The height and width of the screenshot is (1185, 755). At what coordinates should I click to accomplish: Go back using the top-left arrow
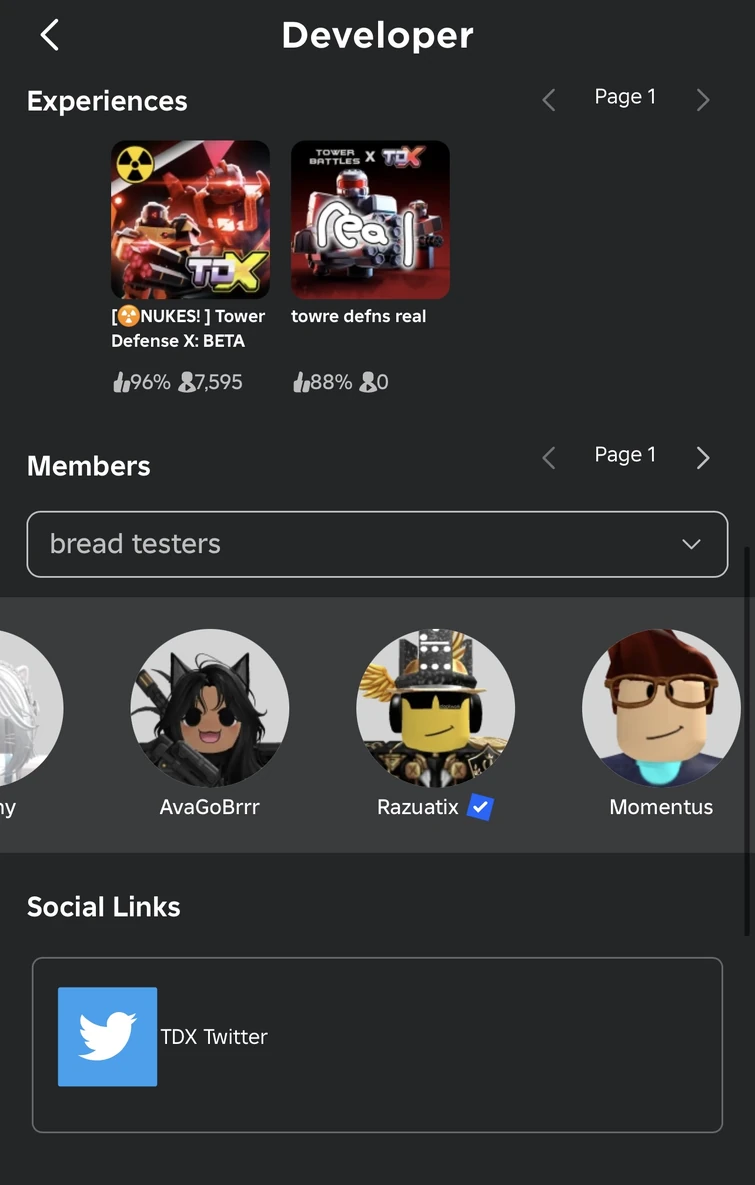click(49, 35)
